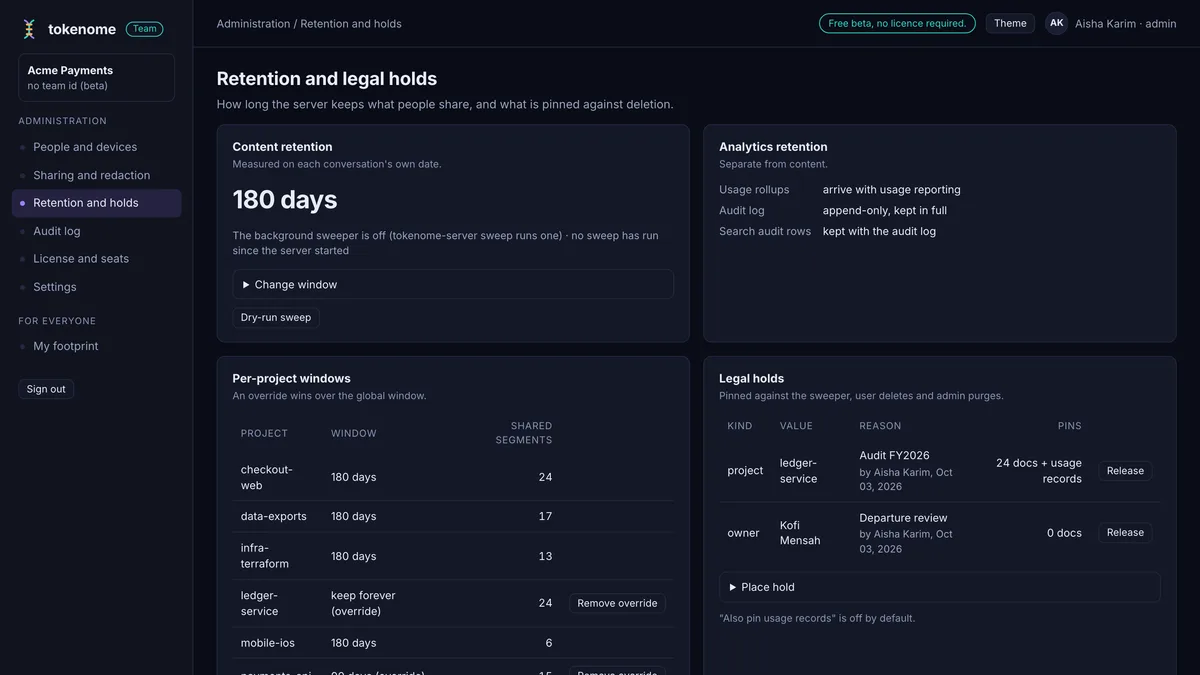Remove override for ledger-service project

coord(617,603)
